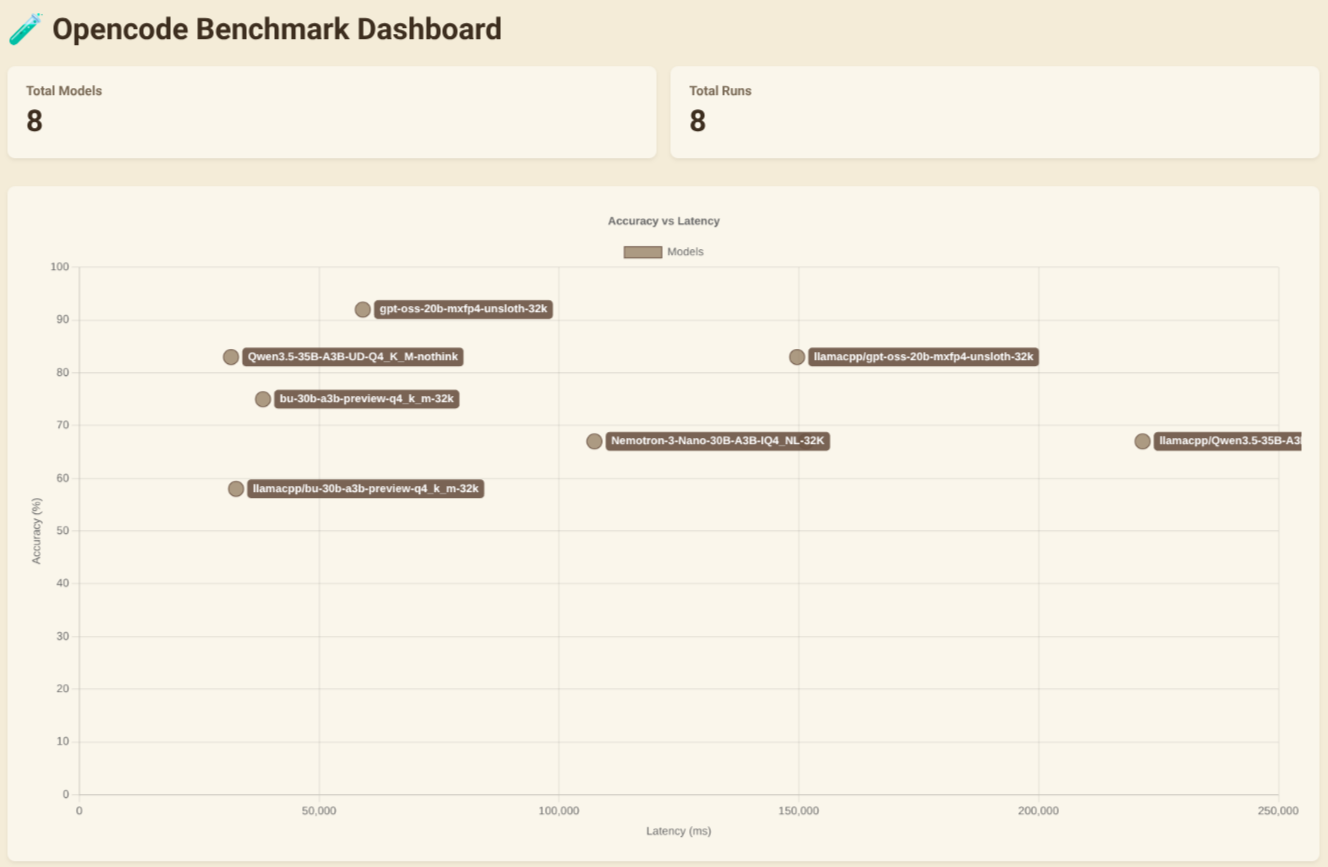Click the Qwen3.5-35B-A3B-UD-Q4_K_M-nothink data point circle
The width and height of the screenshot is (1328, 867).
click(231, 357)
